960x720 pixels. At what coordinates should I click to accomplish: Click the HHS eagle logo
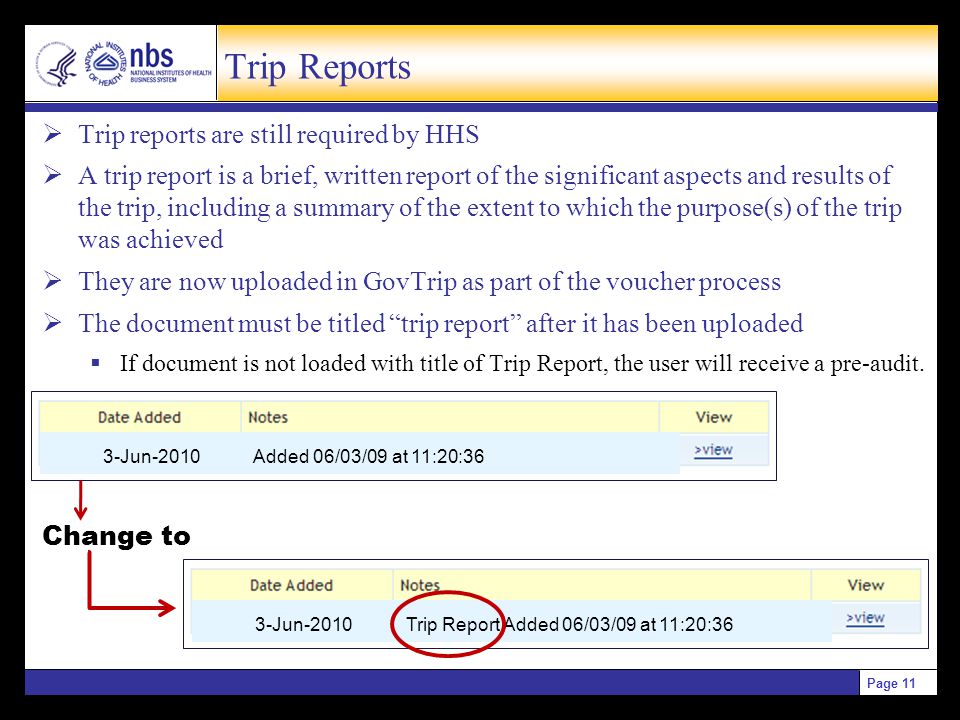pos(58,64)
